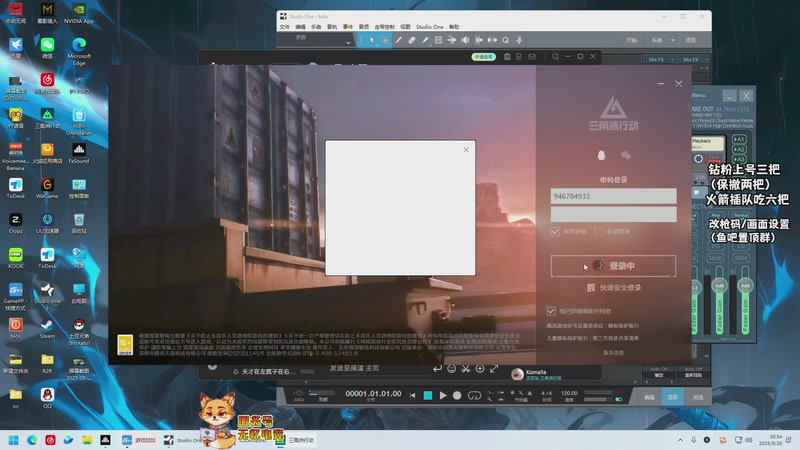Click the plus add icon in chat bar
Screen dimensions: 800x450
click(480, 368)
